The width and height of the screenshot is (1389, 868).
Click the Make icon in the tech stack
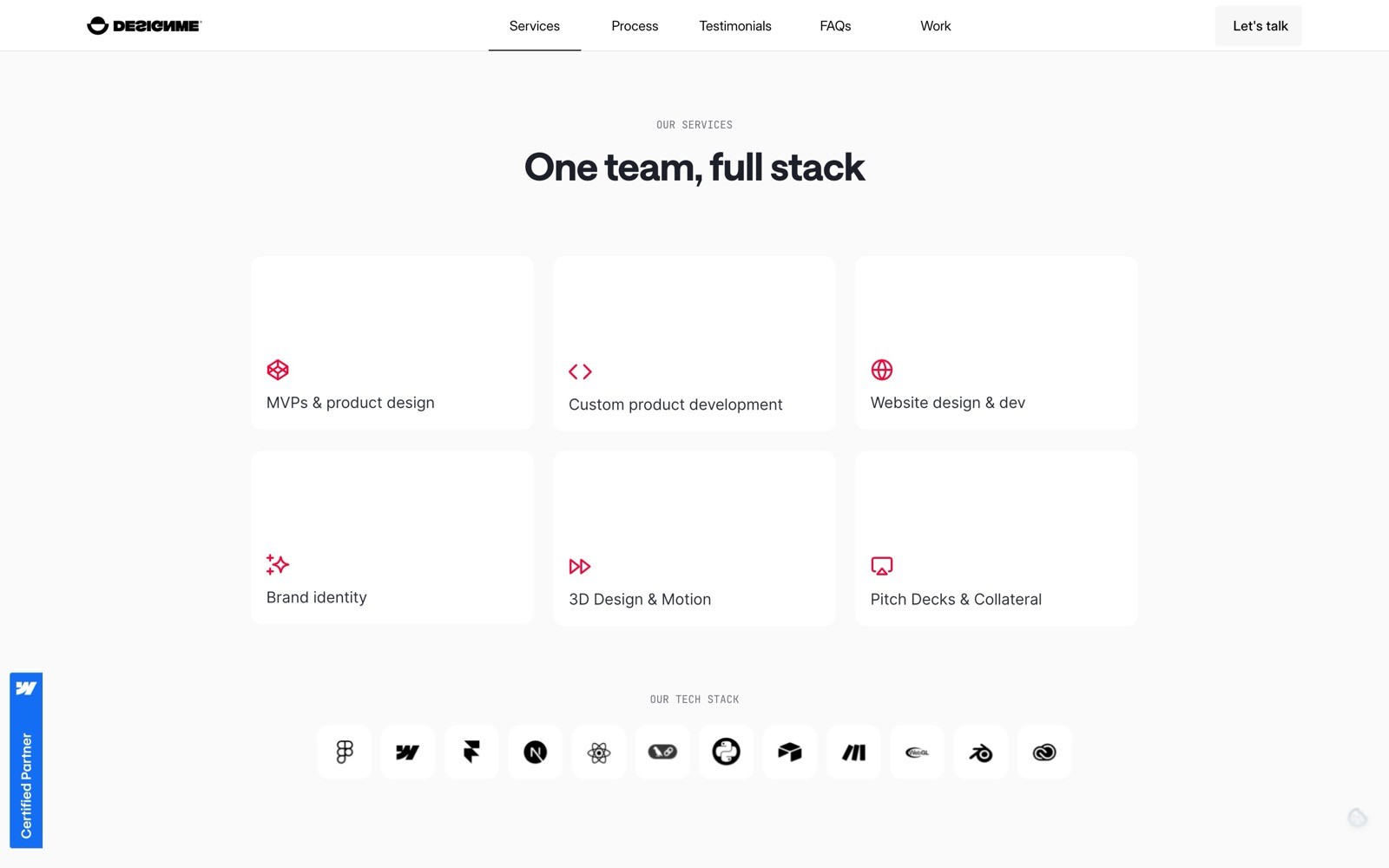pos(853,752)
